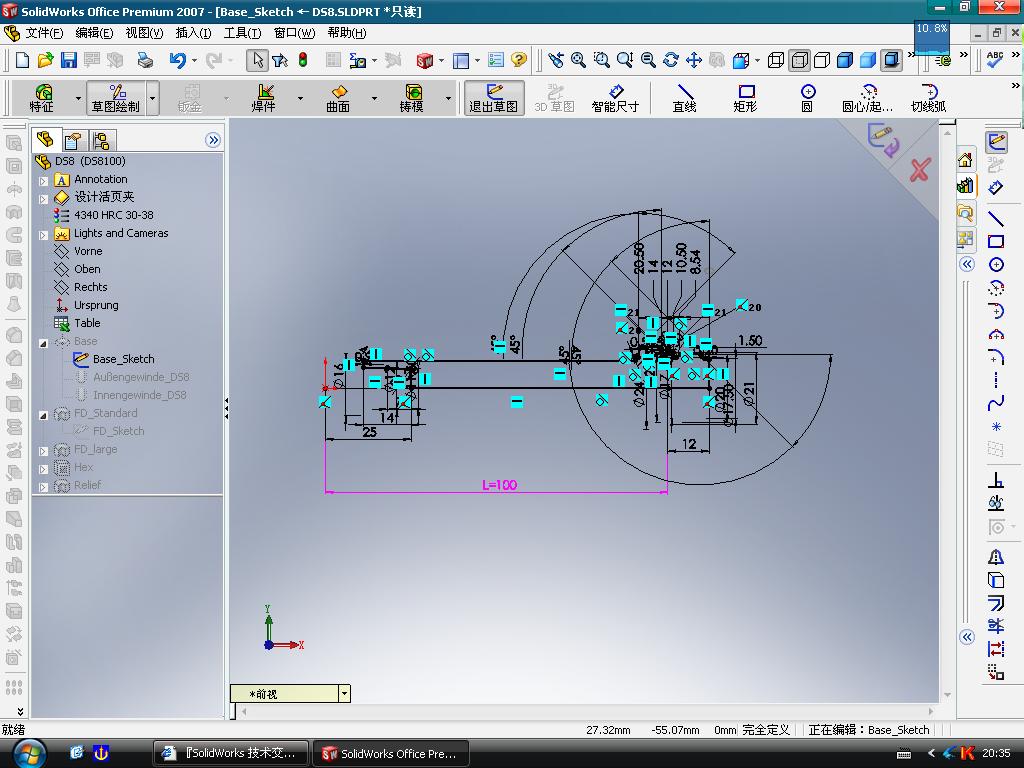Toggle Hidden Lines Visible display
Screen dimensions: 1024x768
(799, 60)
